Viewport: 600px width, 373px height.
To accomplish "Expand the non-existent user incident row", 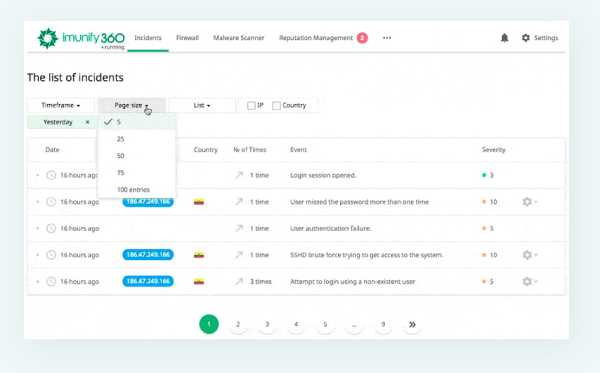I will coord(38,282).
